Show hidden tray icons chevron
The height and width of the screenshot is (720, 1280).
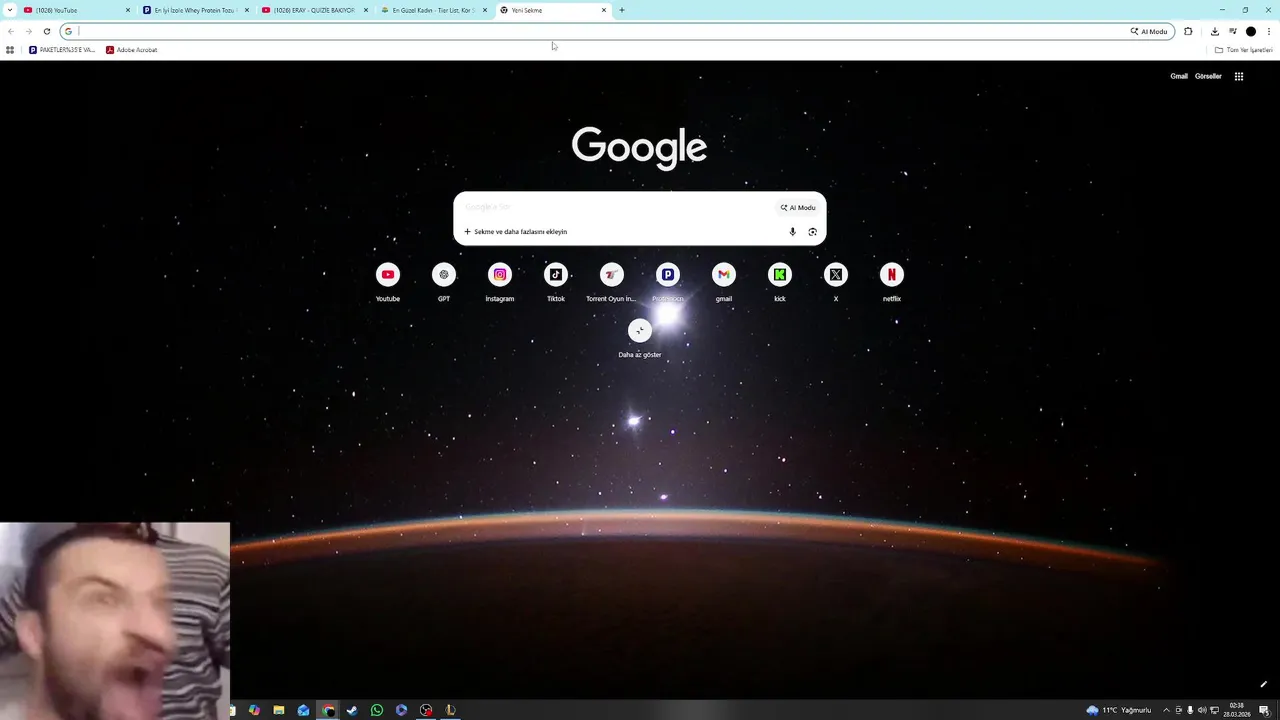1166,710
